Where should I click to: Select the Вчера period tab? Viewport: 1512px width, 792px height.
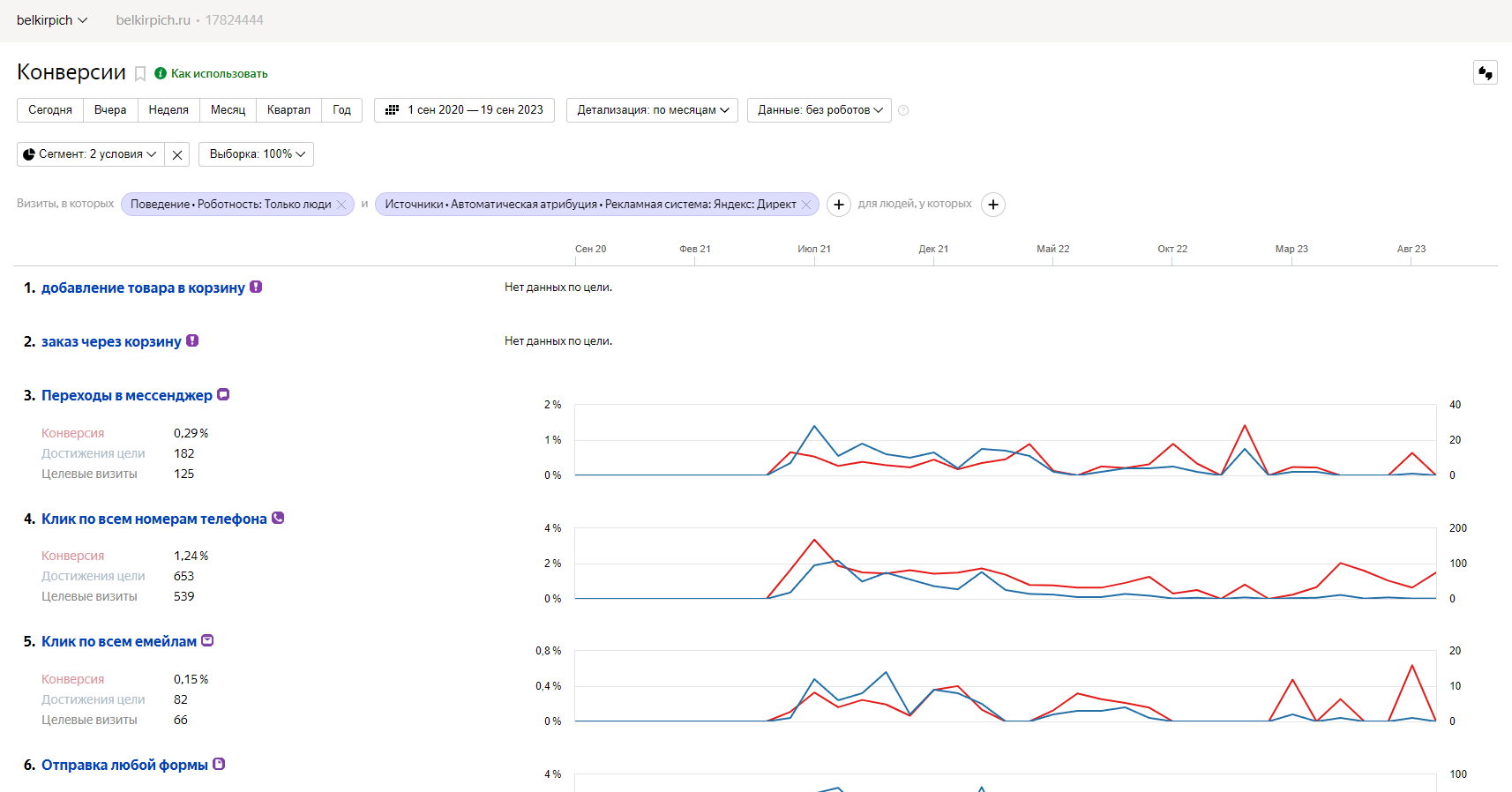(x=110, y=110)
